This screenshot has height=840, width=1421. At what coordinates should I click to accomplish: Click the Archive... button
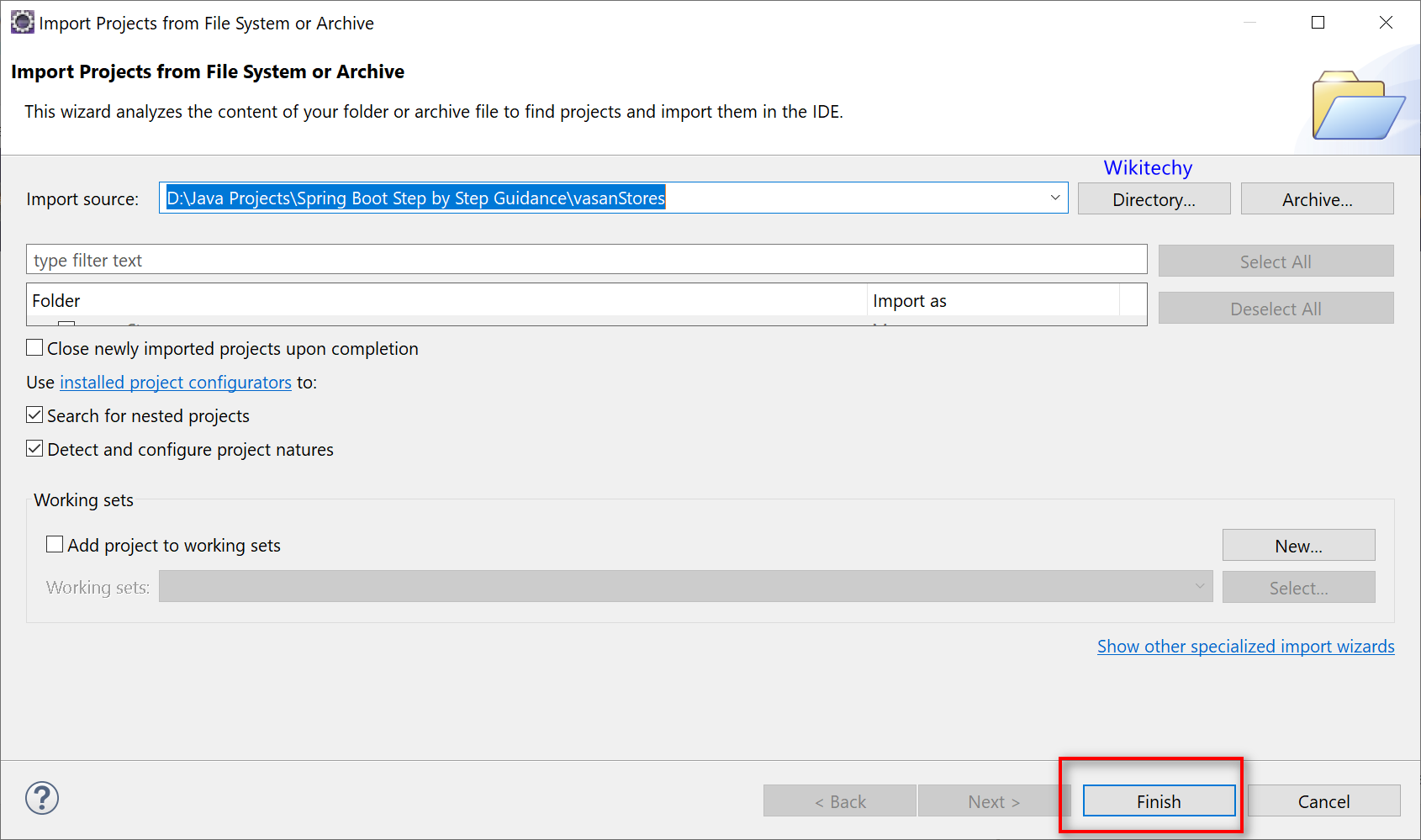coord(1317,199)
